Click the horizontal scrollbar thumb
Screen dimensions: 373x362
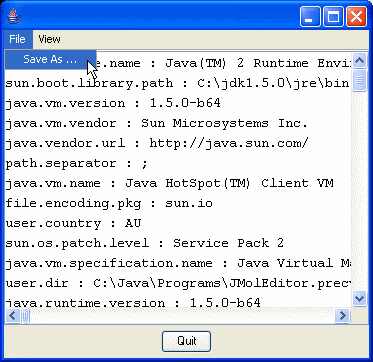pyautogui.click(x=25, y=315)
